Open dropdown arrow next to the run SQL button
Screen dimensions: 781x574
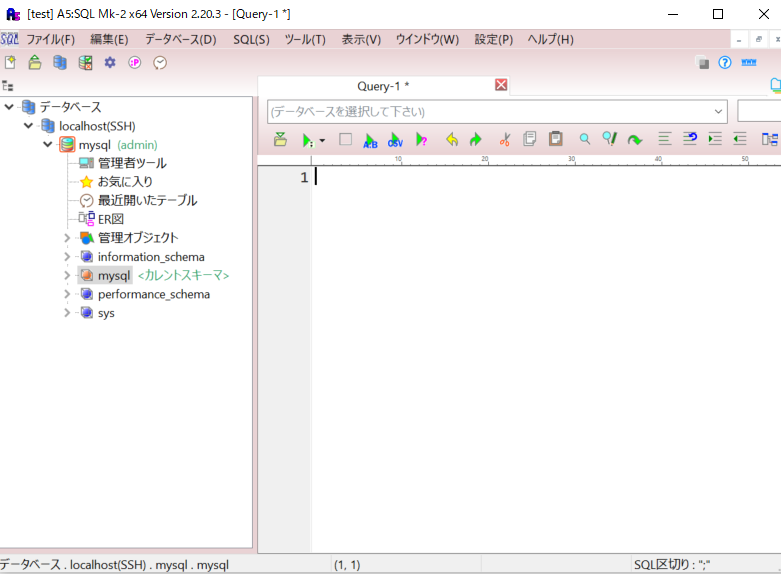[322, 141]
